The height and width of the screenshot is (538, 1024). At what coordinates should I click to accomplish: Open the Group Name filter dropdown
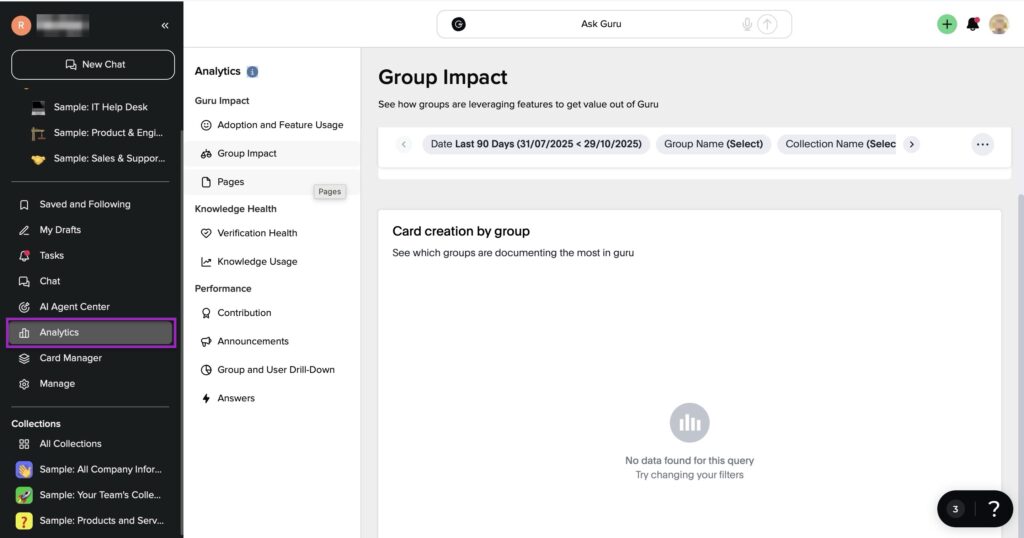713,144
